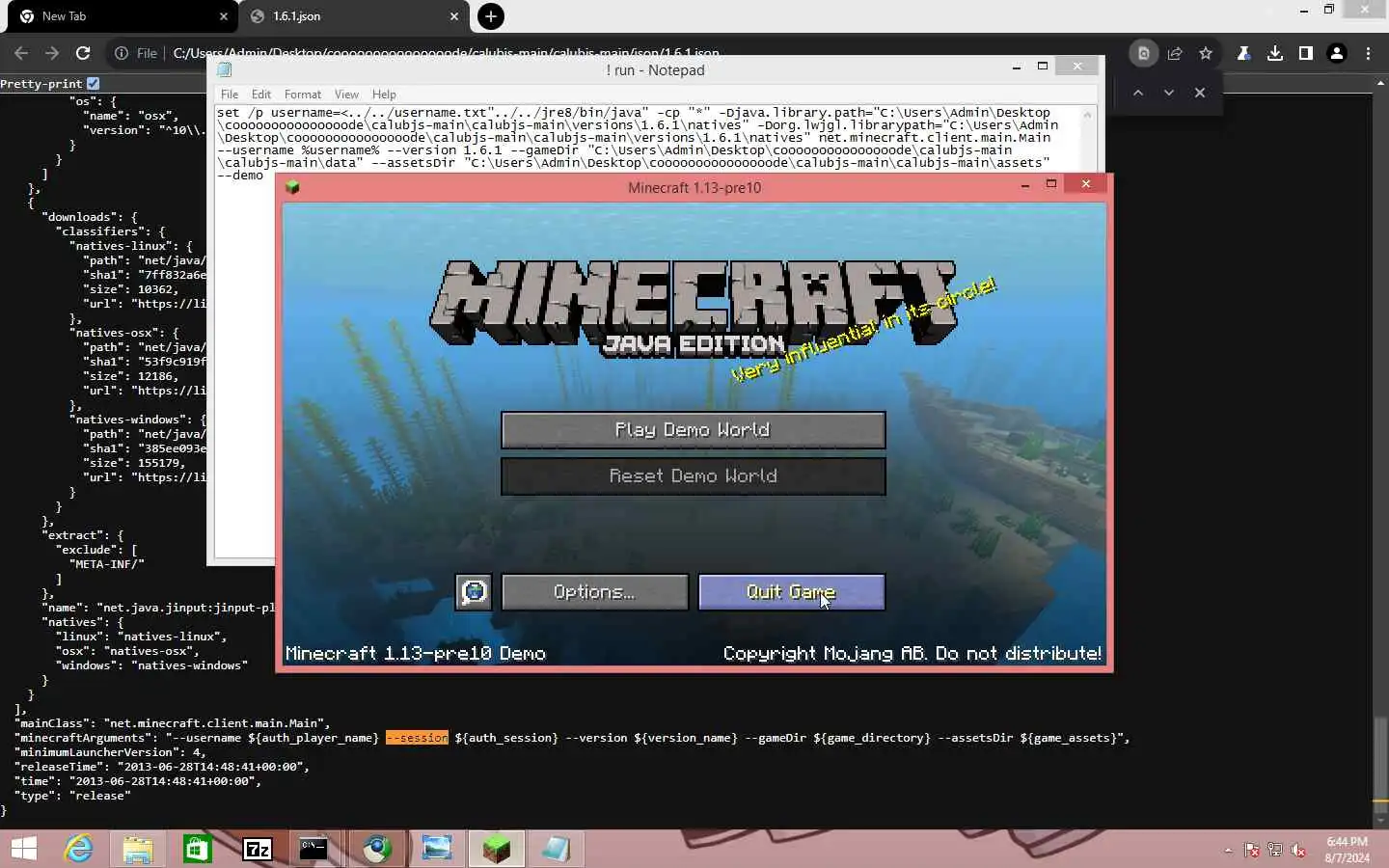Switch to Minecraft grass block taskbar icon
1389x868 pixels.
click(x=497, y=849)
